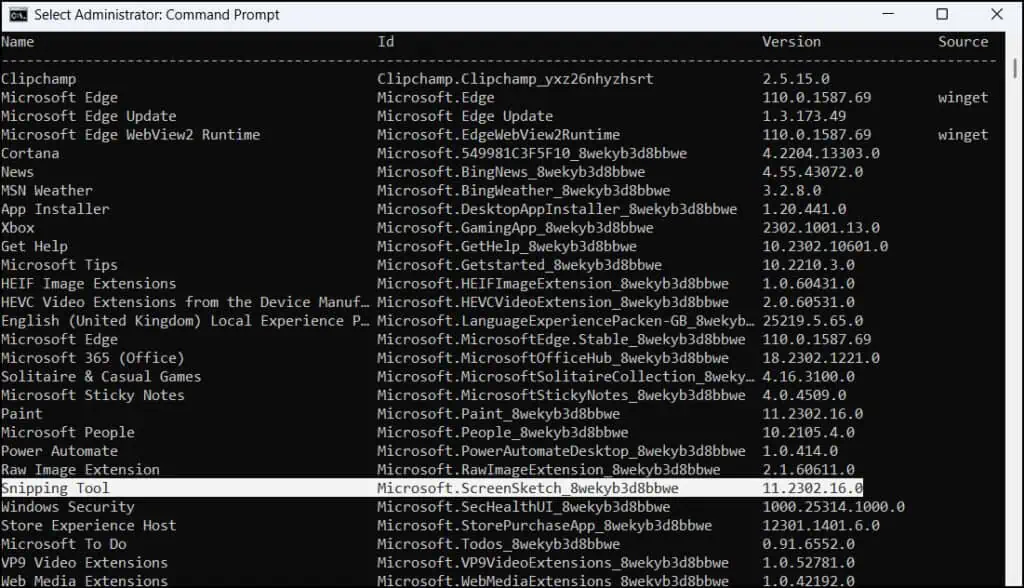The height and width of the screenshot is (588, 1024).
Task: Click 'Microsoft Sticky Notes' name entry
Action: 93,395
